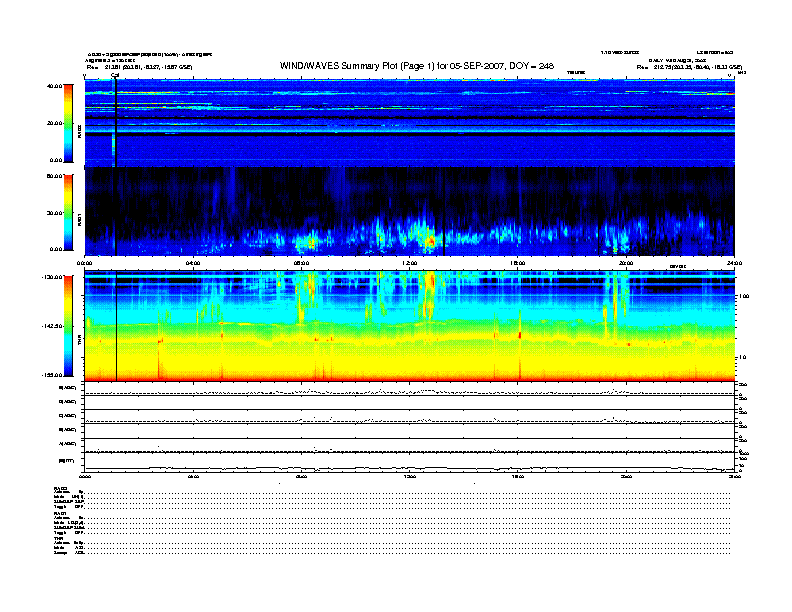Screen dimensions: 792x612
Task: Click the top line plot panel below TNR
Action: pyautogui.click(x=410, y=389)
